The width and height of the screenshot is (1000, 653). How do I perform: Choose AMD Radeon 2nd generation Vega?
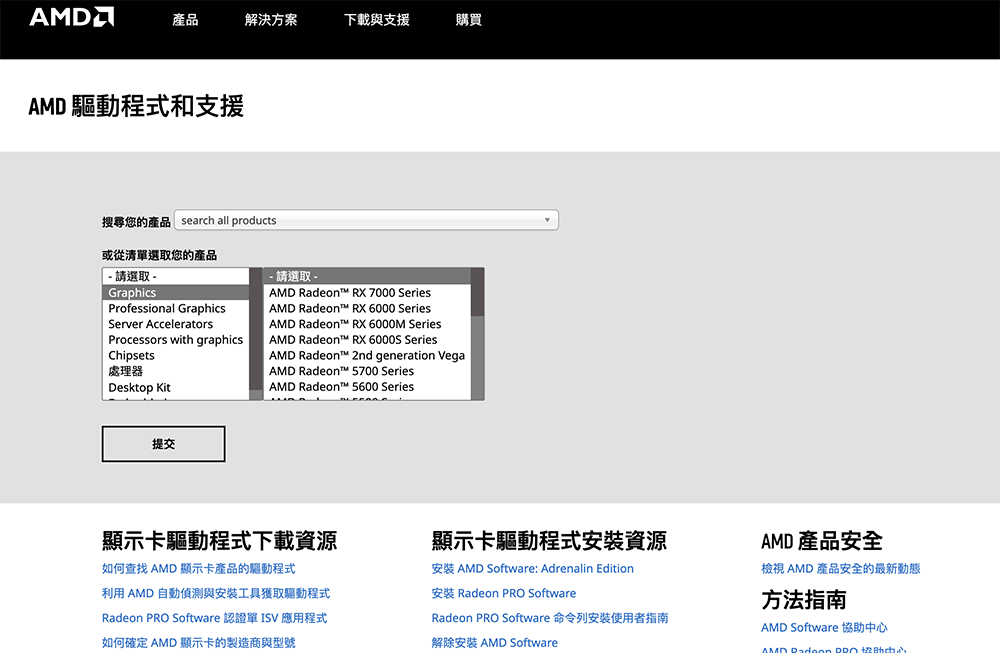point(367,356)
